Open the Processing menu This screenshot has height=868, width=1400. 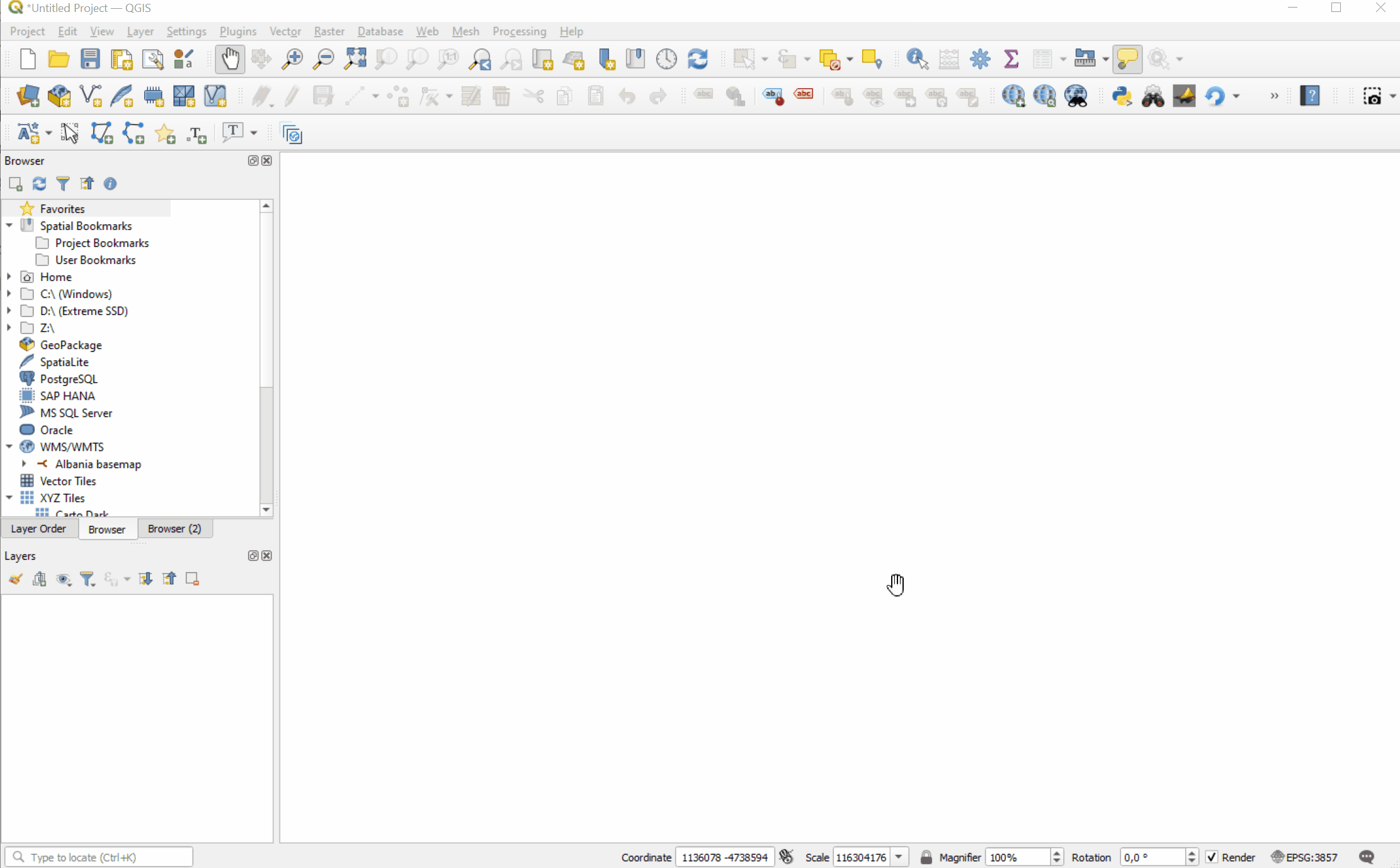(519, 31)
